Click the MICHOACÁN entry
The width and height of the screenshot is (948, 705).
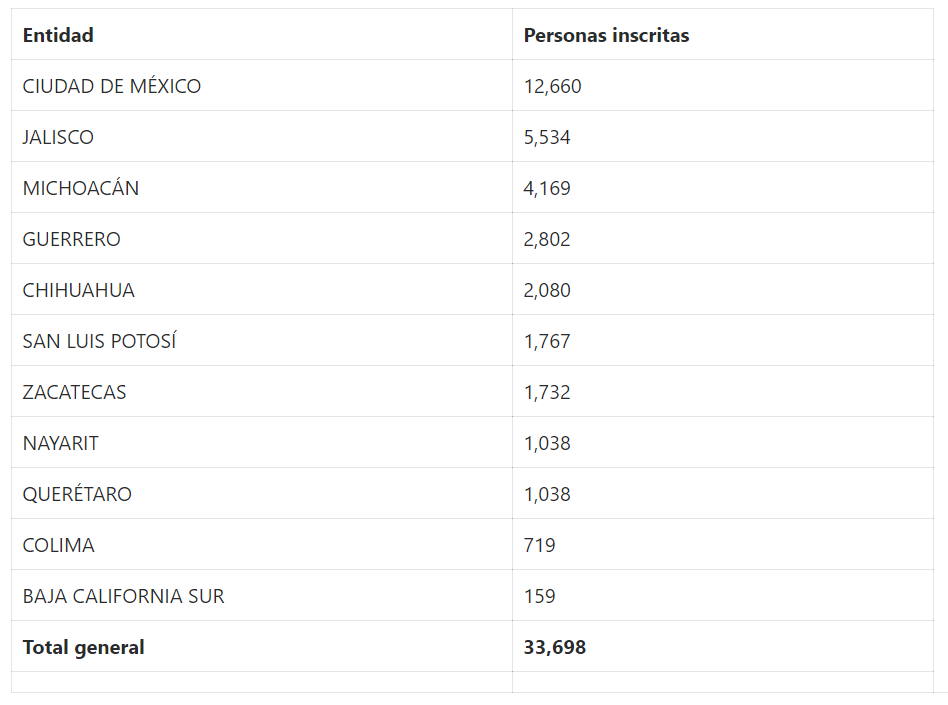tap(80, 188)
